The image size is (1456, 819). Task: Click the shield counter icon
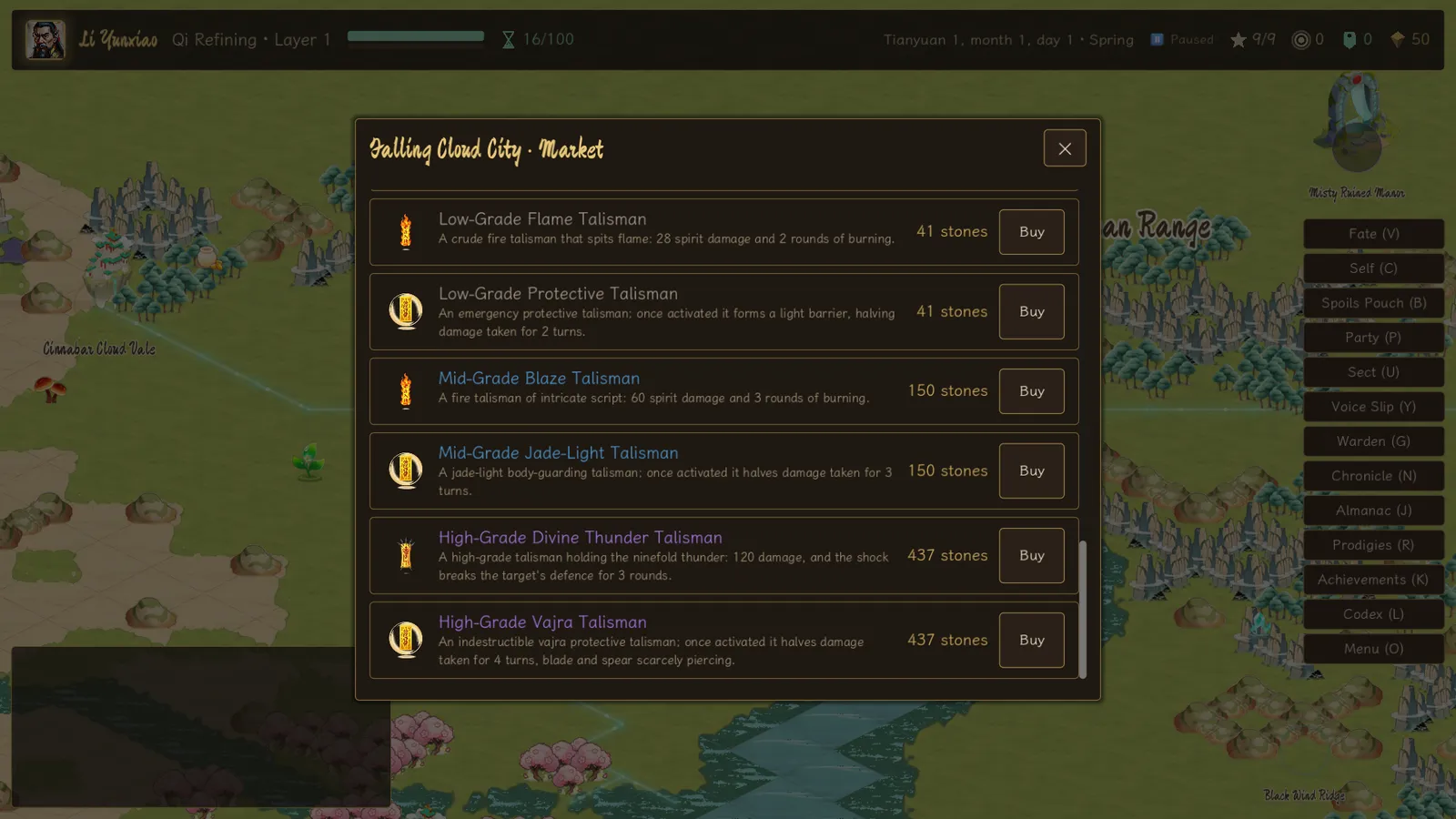(1350, 40)
